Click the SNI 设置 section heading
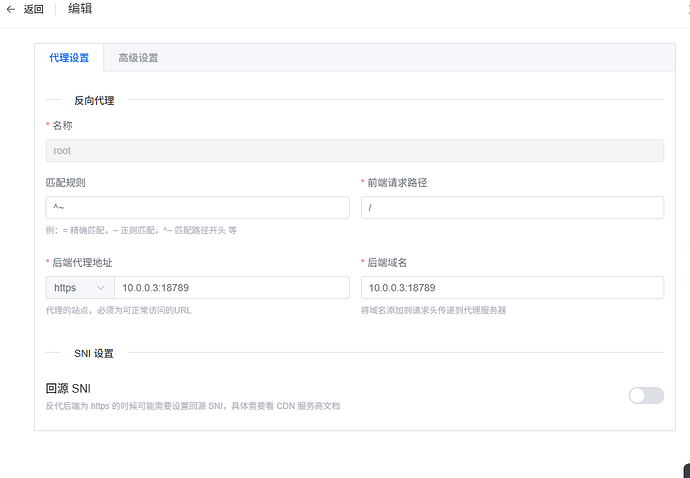The height and width of the screenshot is (478, 690). pyautogui.click(x=94, y=353)
